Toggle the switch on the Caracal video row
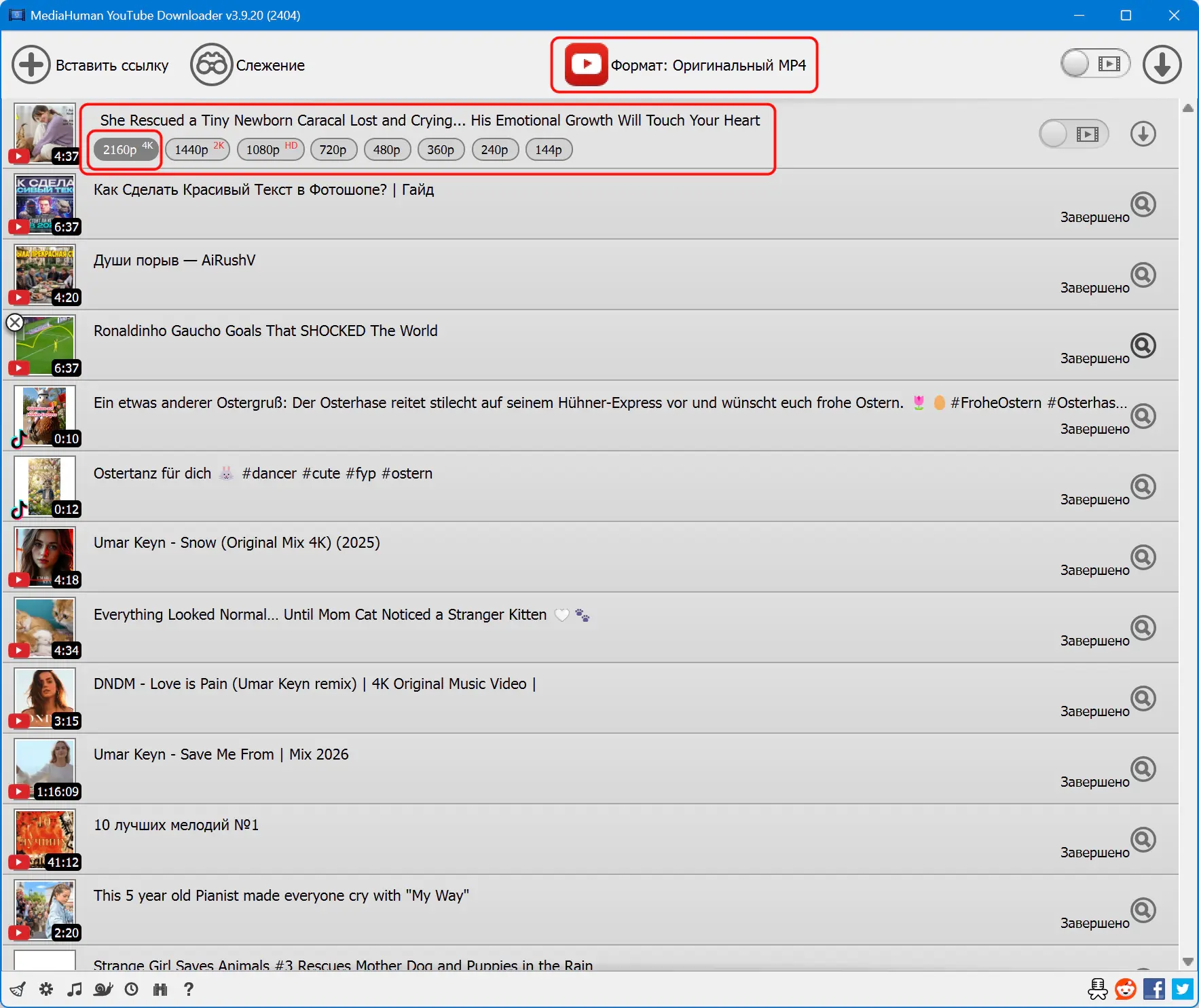The image size is (1199, 1008). coord(1073,134)
